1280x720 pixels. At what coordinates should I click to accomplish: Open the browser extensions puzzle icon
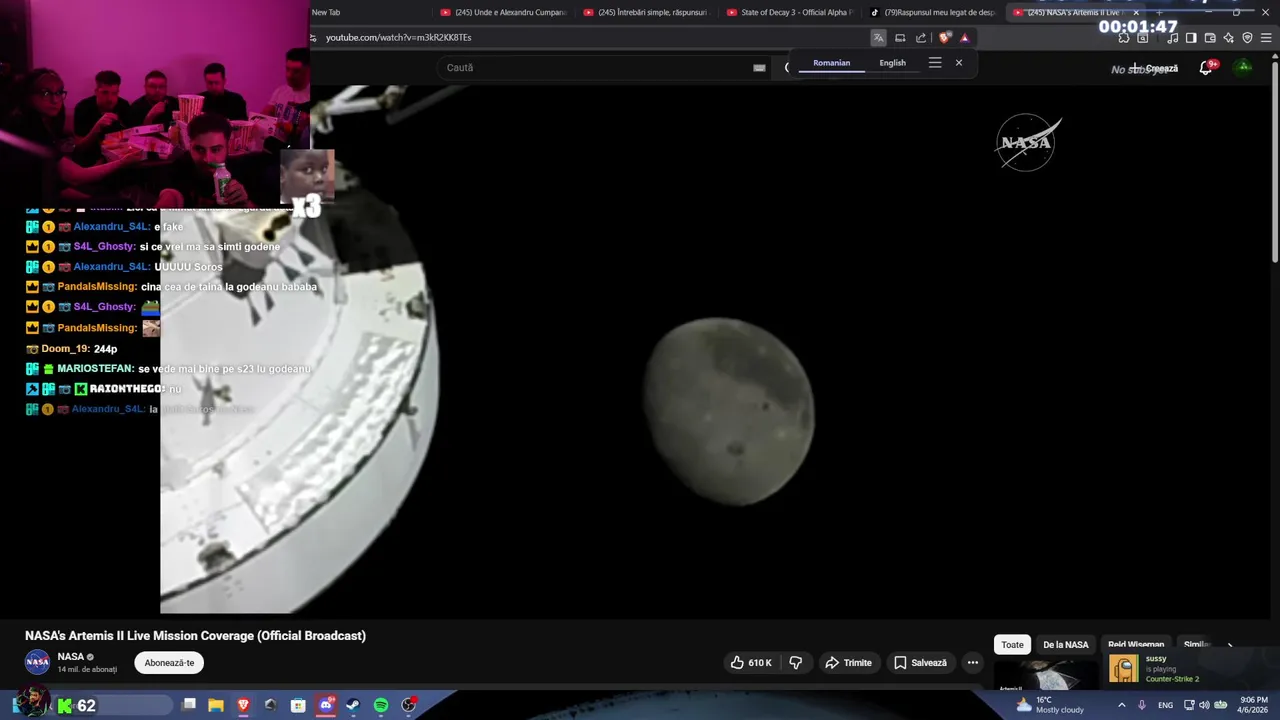pyautogui.click(x=1124, y=38)
